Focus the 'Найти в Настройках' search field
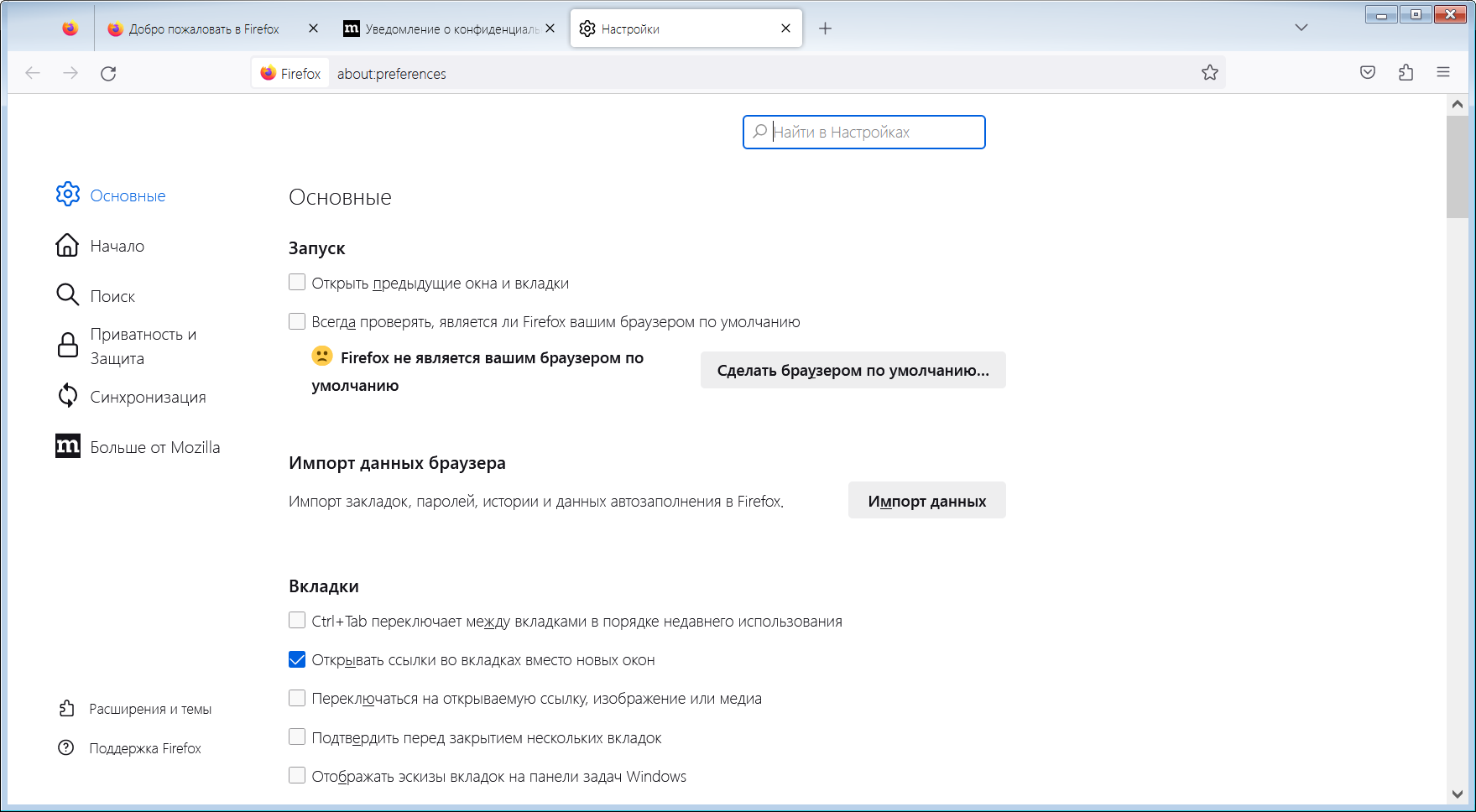Screen dimensions: 1476x812 coord(864,133)
